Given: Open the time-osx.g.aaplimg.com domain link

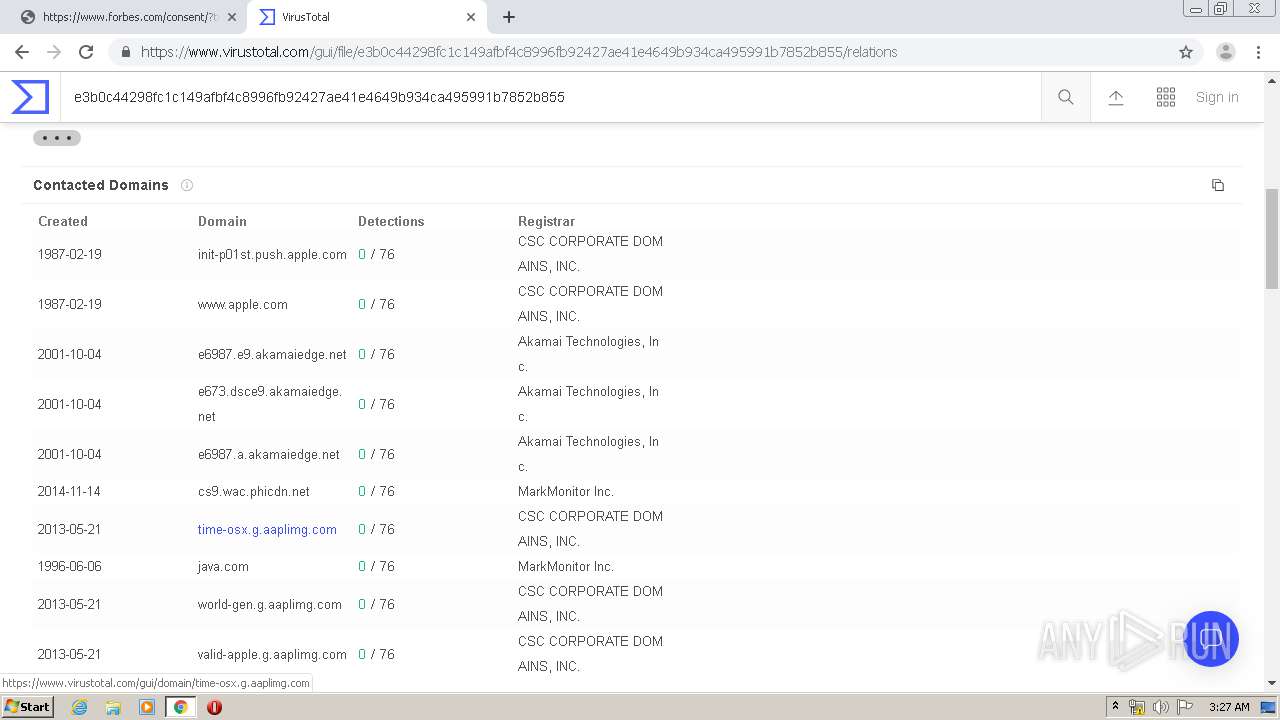Looking at the screenshot, I should (x=267, y=529).
